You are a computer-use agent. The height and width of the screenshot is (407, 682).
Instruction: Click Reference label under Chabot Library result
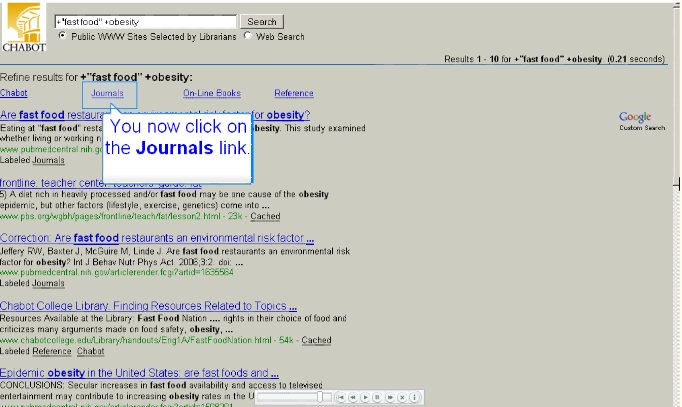[52, 351]
